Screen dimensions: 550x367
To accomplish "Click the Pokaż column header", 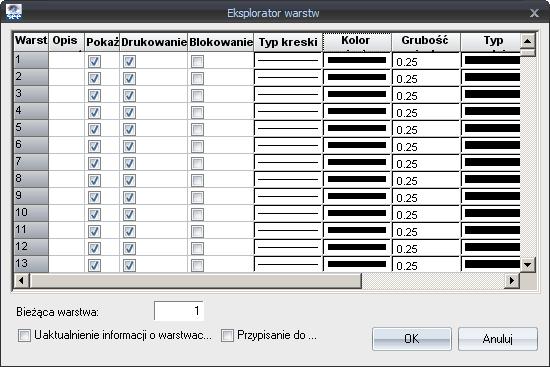I will [x=102, y=42].
